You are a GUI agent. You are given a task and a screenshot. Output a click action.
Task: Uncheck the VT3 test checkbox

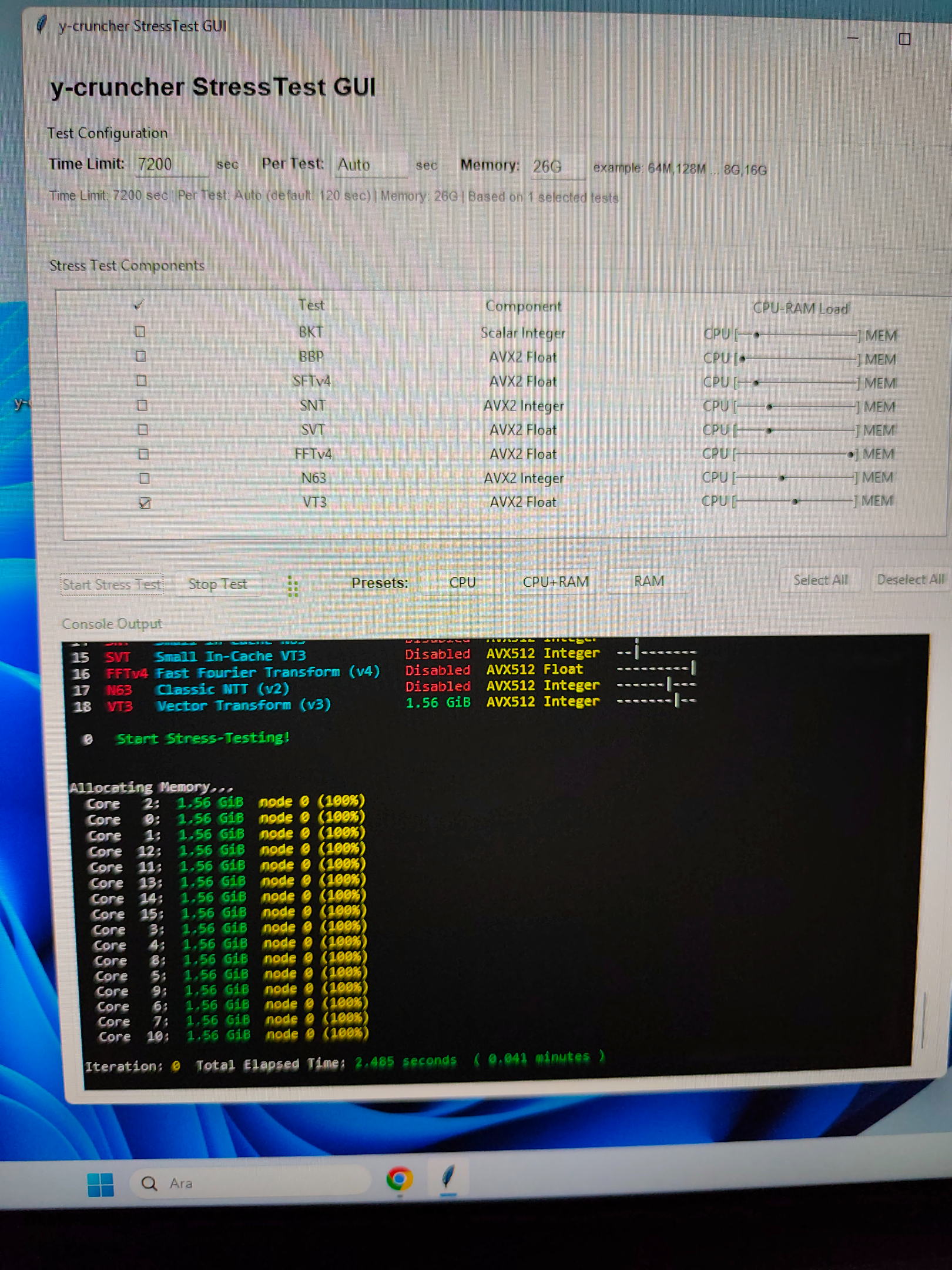(145, 503)
